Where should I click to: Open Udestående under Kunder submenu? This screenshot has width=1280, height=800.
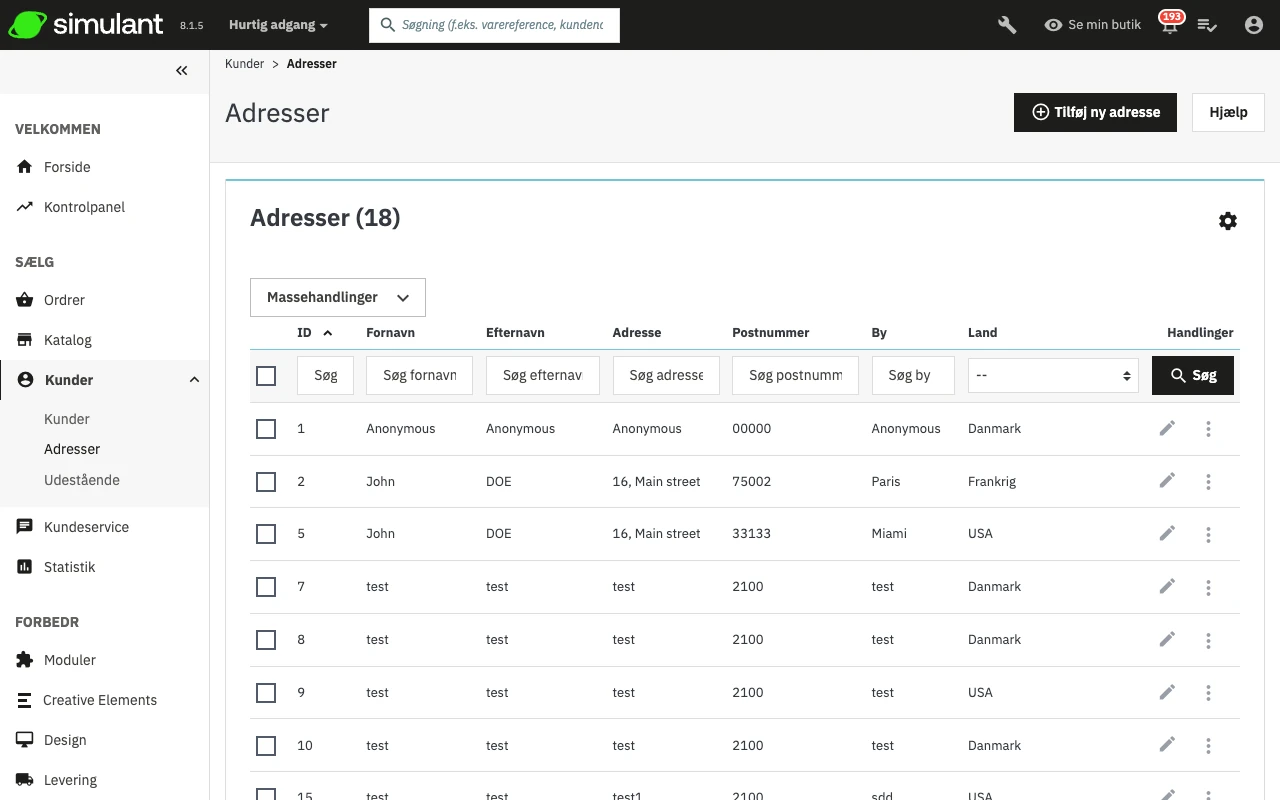pyautogui.click(x=81, y=480)
